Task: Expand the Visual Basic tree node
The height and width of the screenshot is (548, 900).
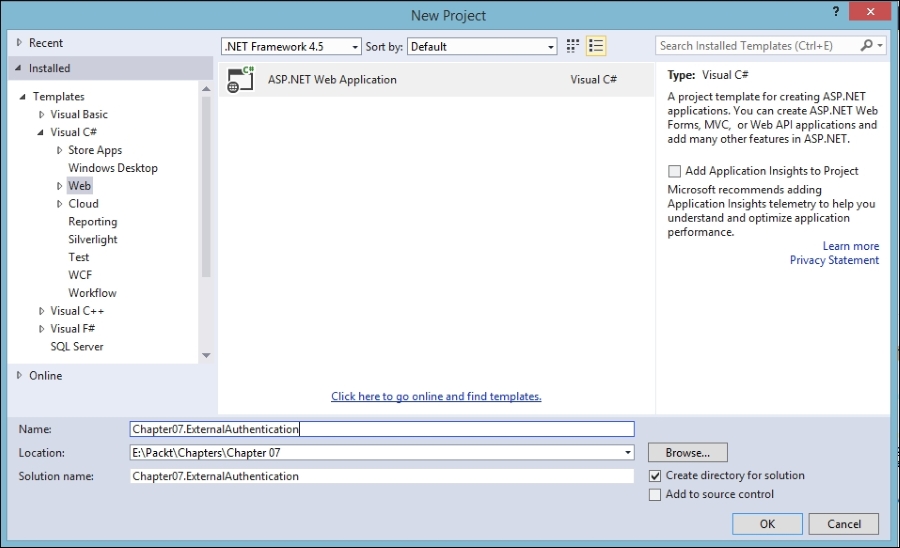Action: point(42,115)
